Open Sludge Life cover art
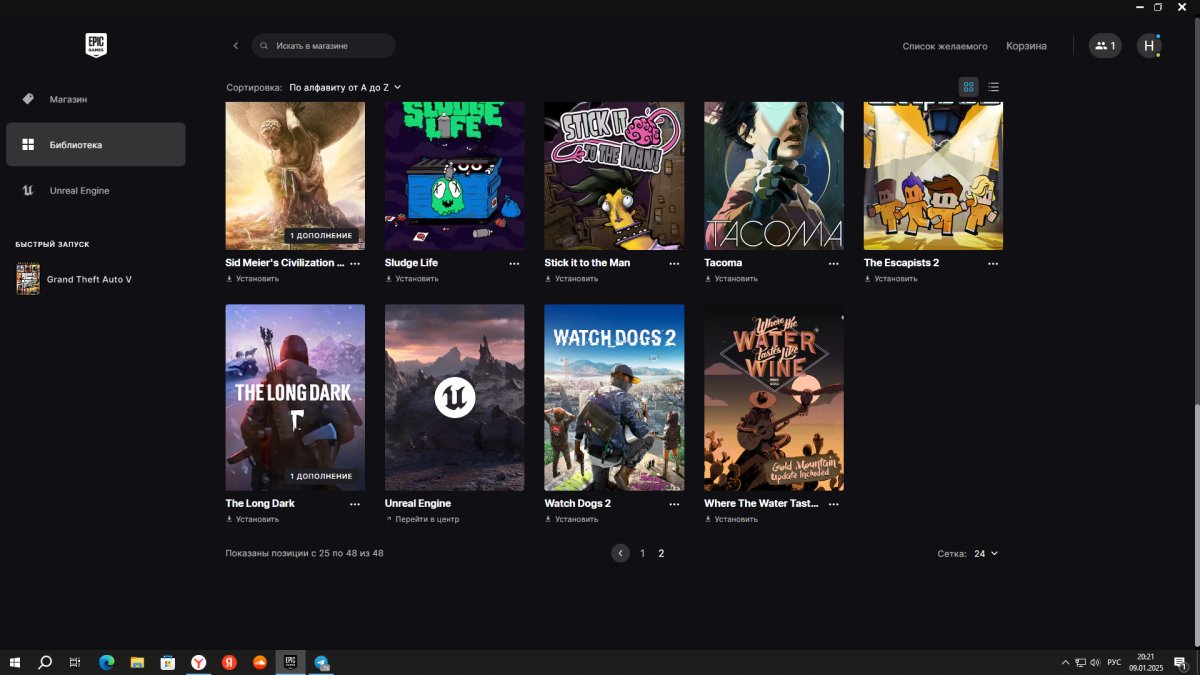Image resolution: width=1200 pixels, height=675 pixels. (x=454, y=176)
